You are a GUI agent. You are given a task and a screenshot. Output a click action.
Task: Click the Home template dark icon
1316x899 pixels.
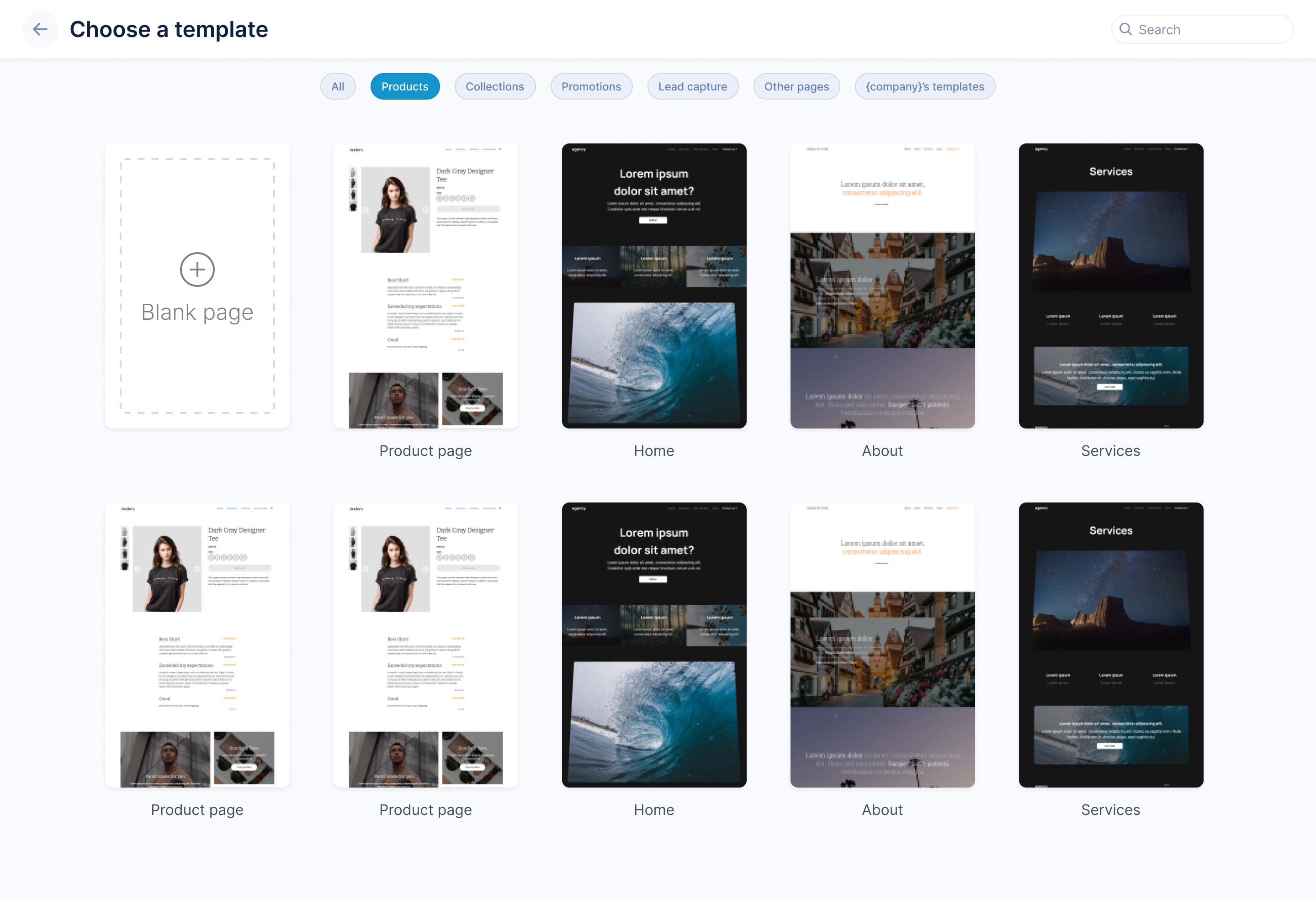(x=654, y=287)
